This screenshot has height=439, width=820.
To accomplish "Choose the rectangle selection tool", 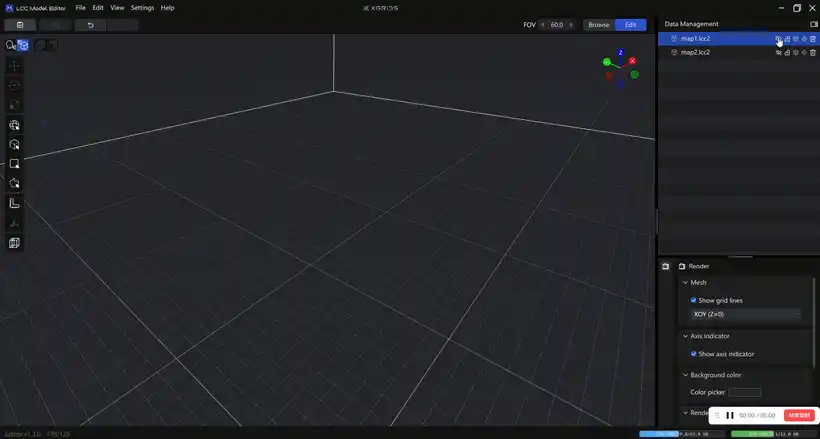I will click(x=14, y=164).
